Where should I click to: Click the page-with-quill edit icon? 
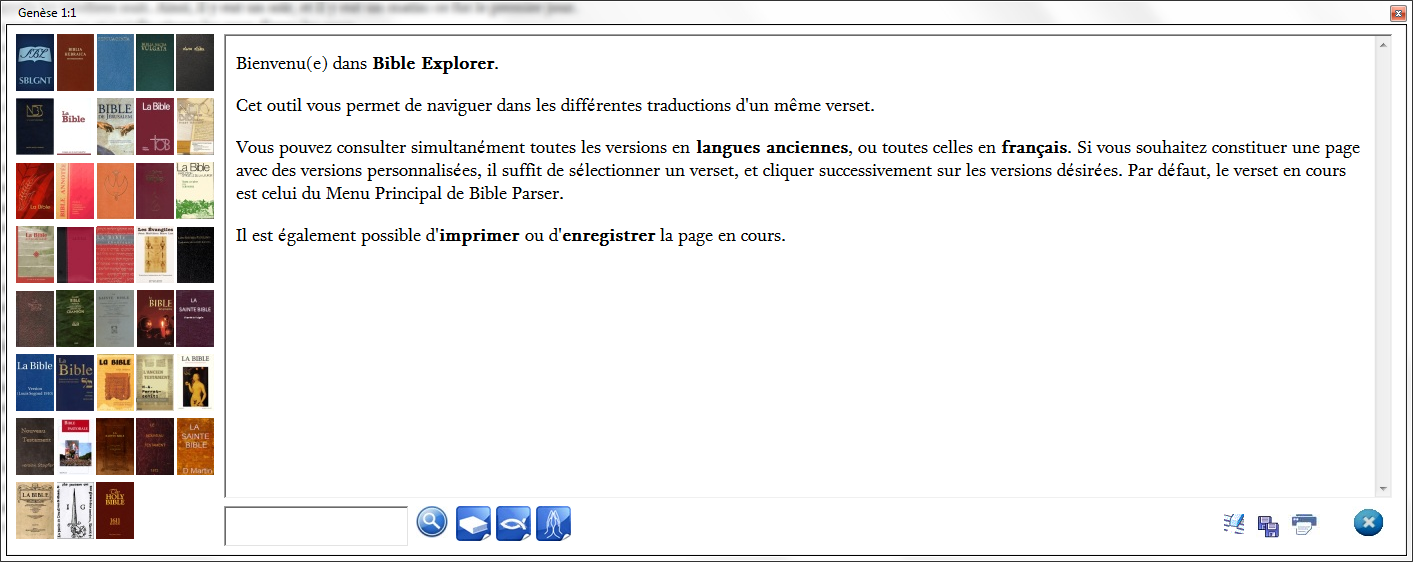1234,523
